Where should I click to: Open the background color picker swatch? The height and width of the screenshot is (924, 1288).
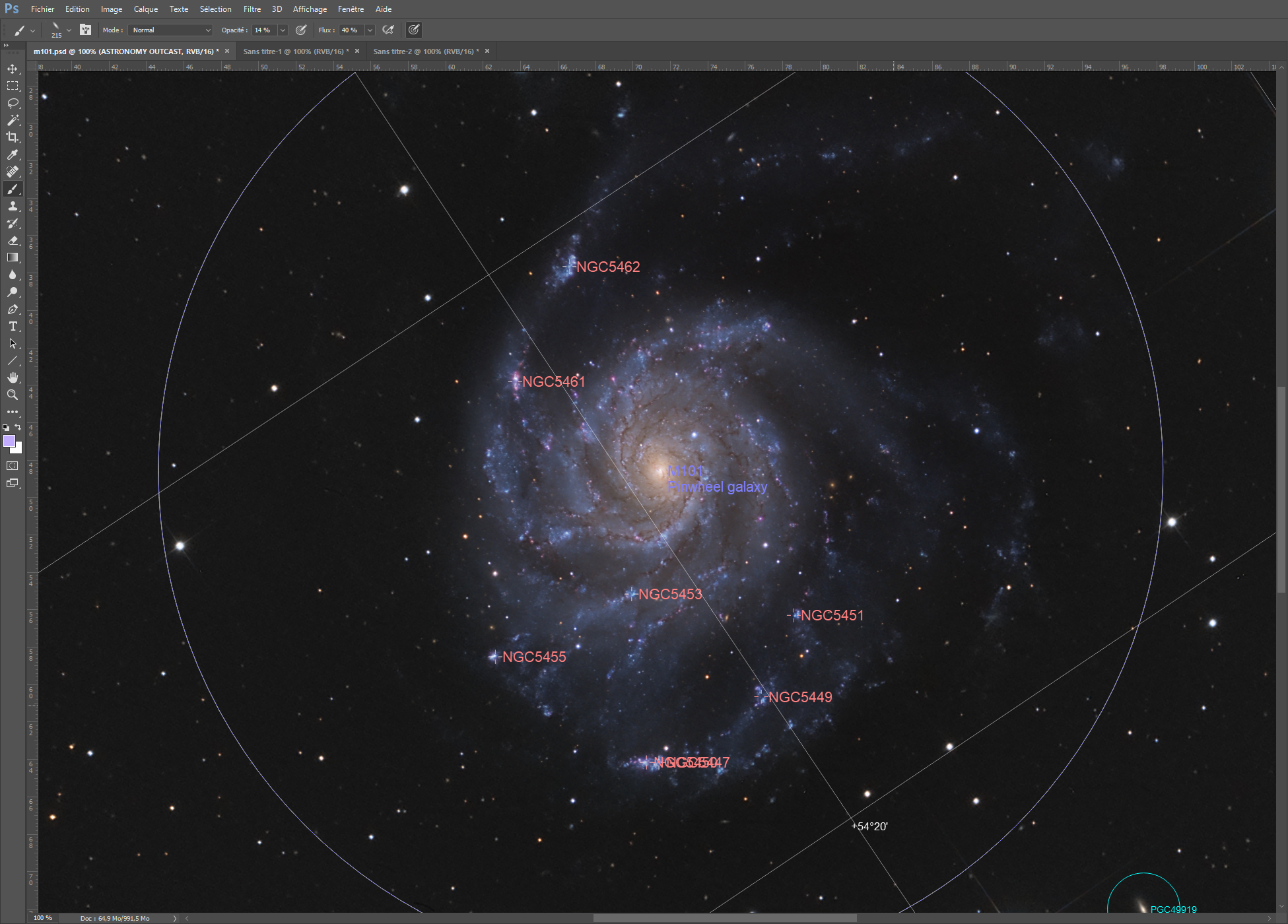(18, 449)
